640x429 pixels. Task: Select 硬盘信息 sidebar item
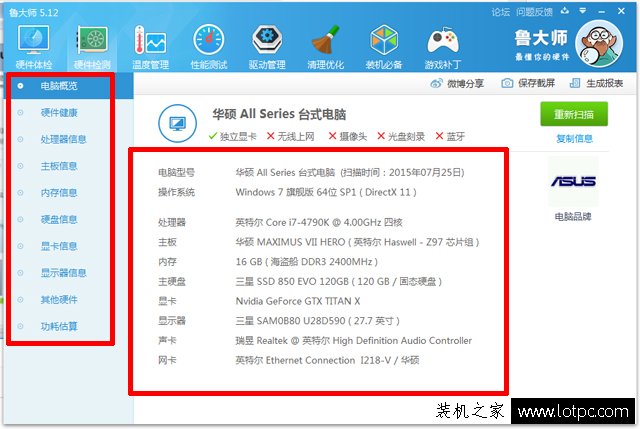coord(60,220)
